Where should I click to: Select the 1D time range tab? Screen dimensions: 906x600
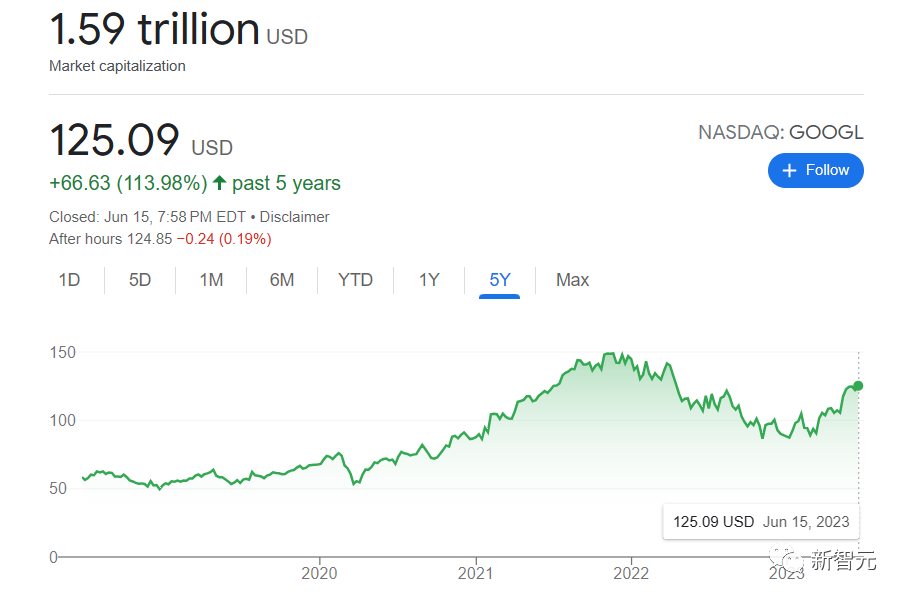[69, 280]
